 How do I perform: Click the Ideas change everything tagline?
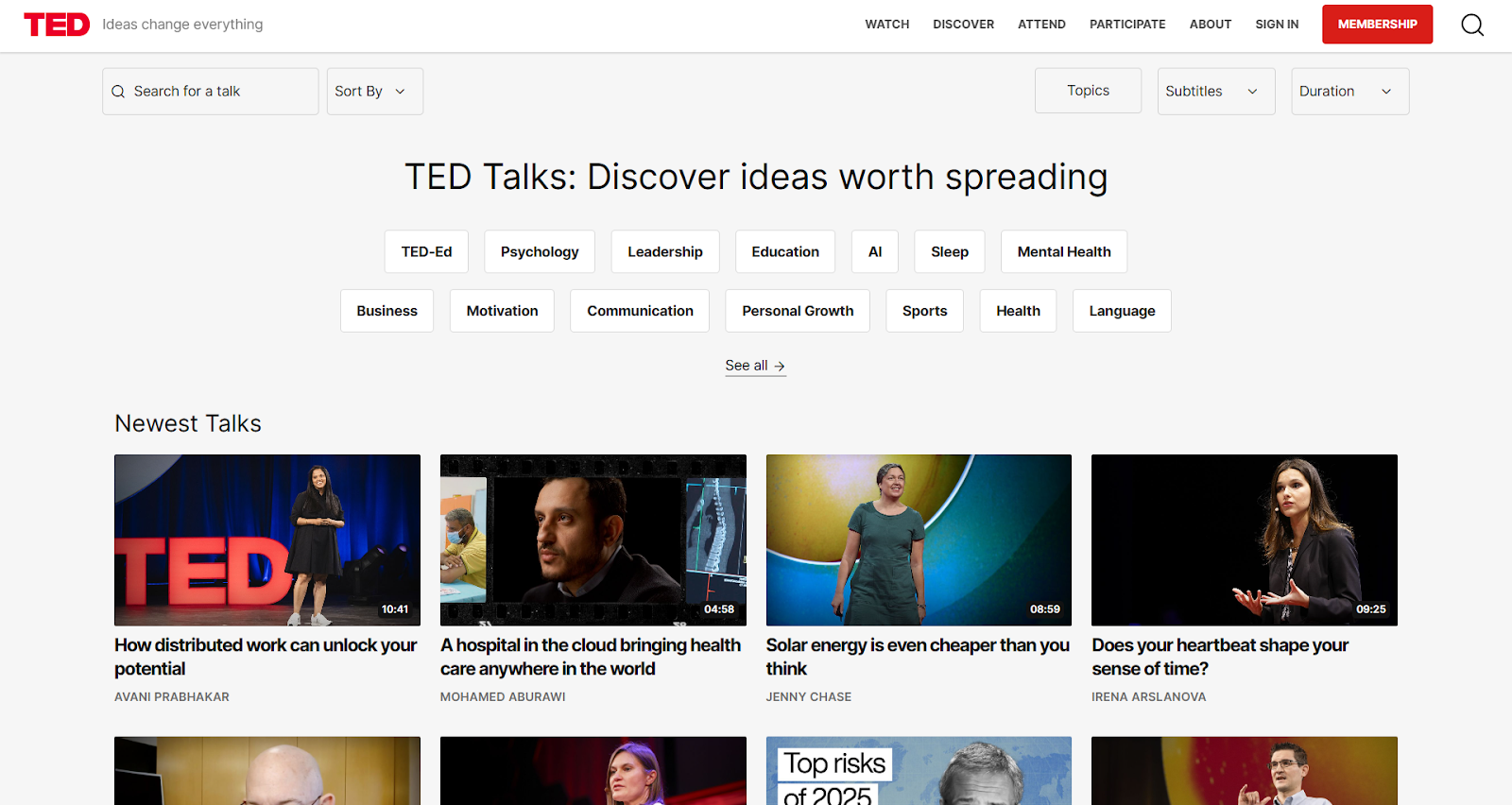coord(182,25)
